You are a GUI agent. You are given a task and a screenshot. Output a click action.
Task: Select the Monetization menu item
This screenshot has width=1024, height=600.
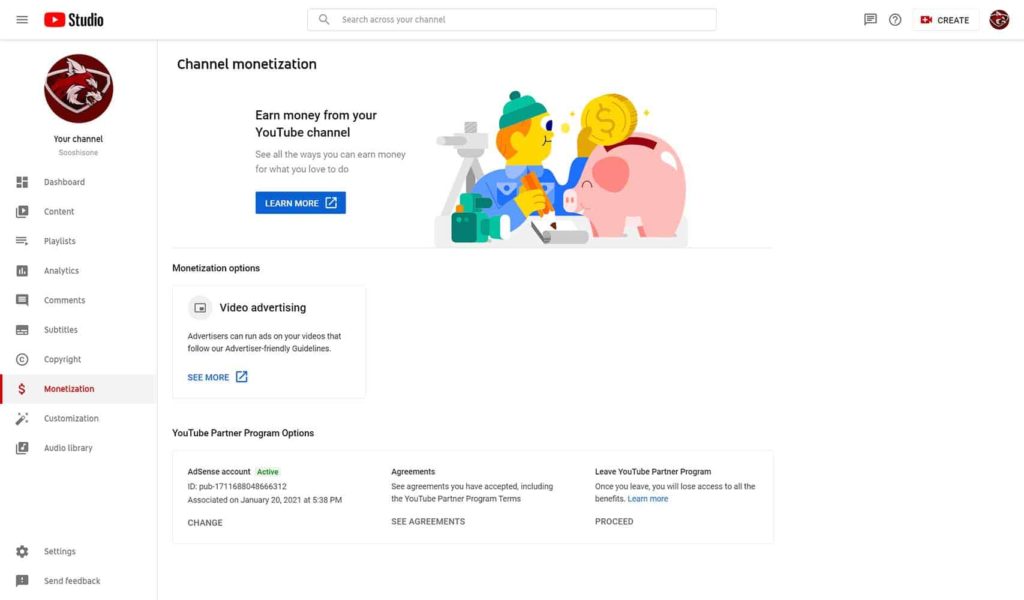click(69, 389)
